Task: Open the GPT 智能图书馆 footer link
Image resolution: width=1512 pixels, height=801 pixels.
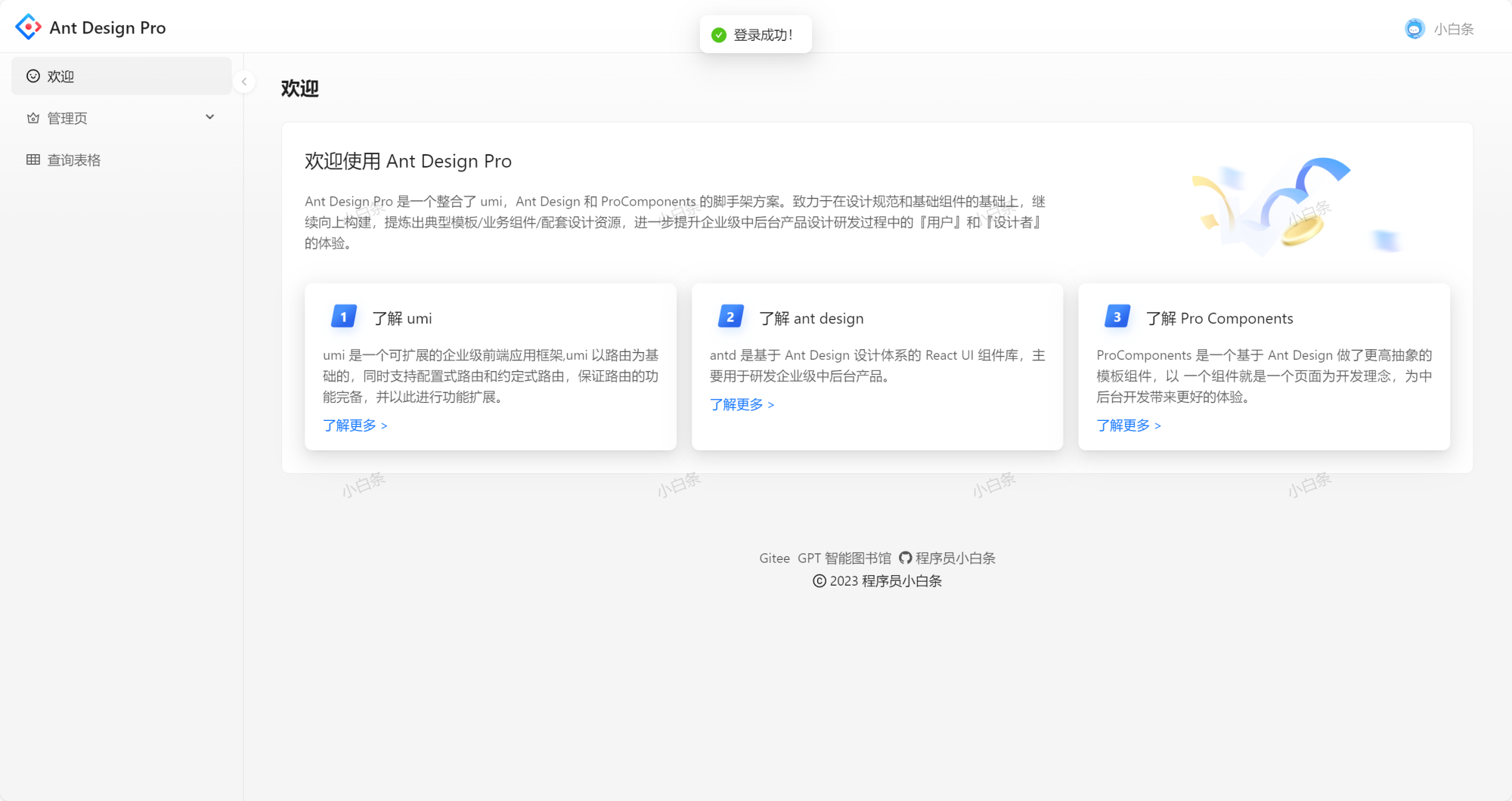Action: pyautogui.click(x=844, y=558)
